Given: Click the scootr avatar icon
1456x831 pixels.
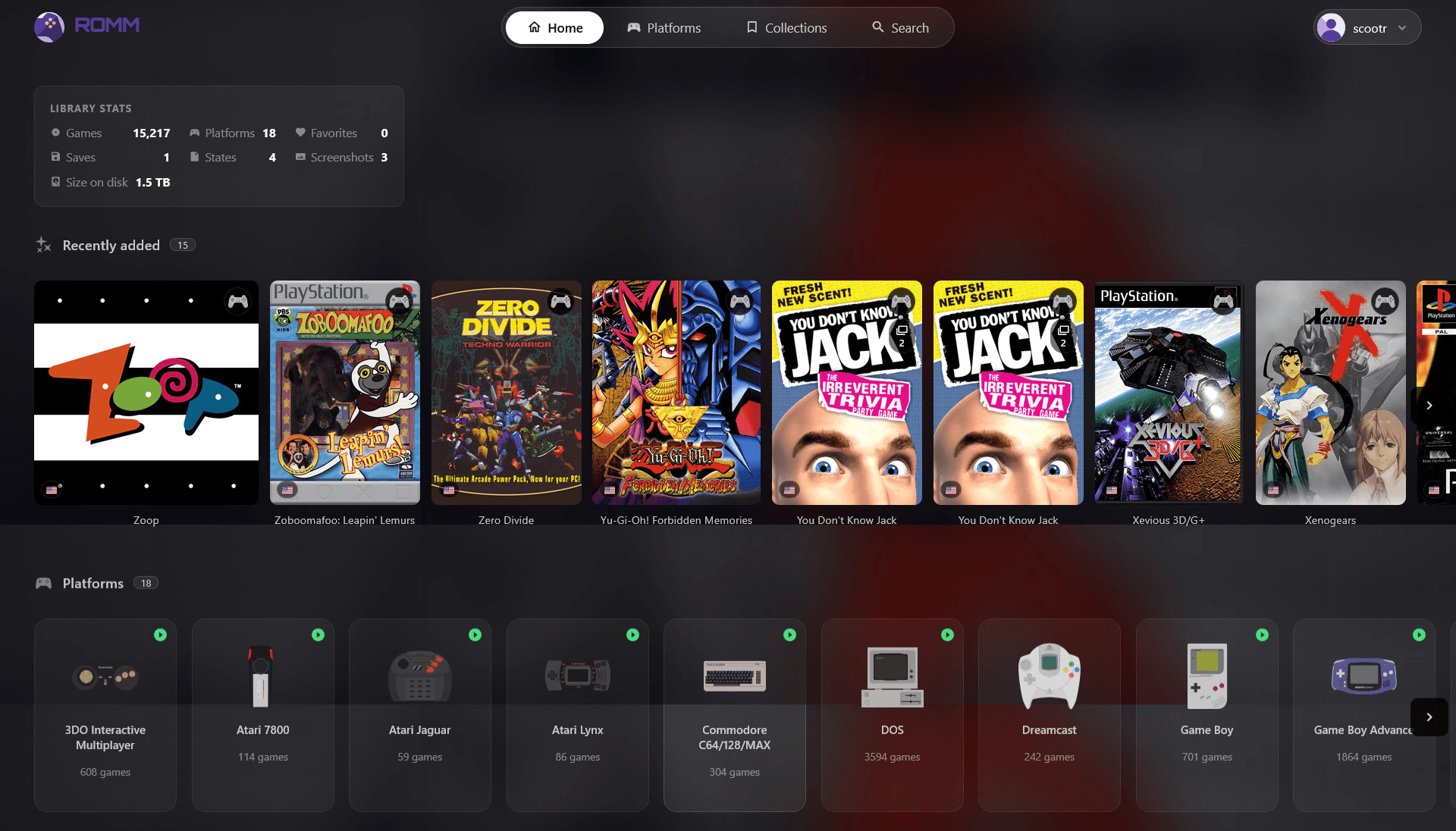Looking at the screenshot, I should click(1331, 28).
